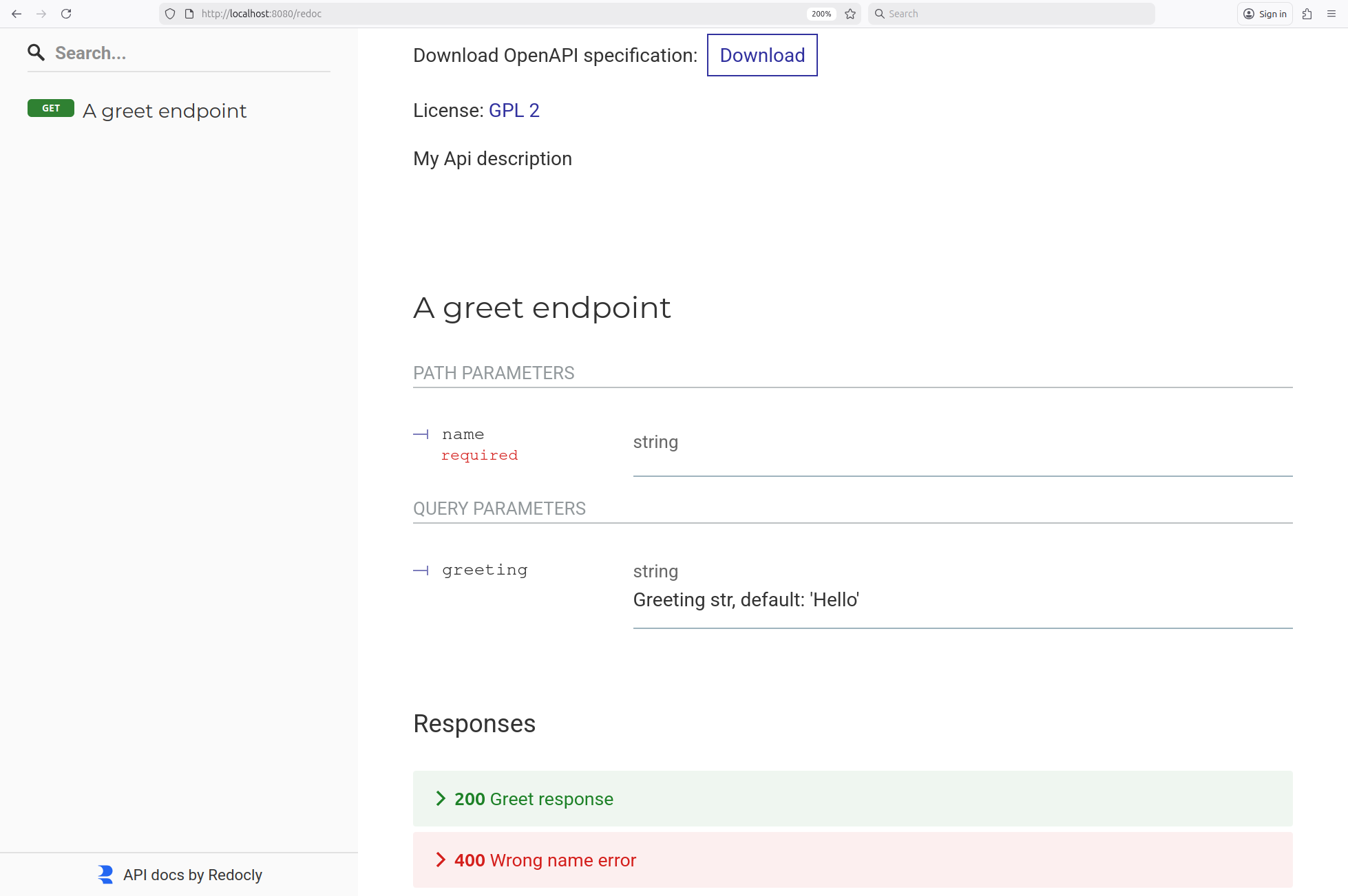Open the Firefox hamburger menu
Image resolution: width=1348 pixels, height=896 pixels.
[1331, 14]
